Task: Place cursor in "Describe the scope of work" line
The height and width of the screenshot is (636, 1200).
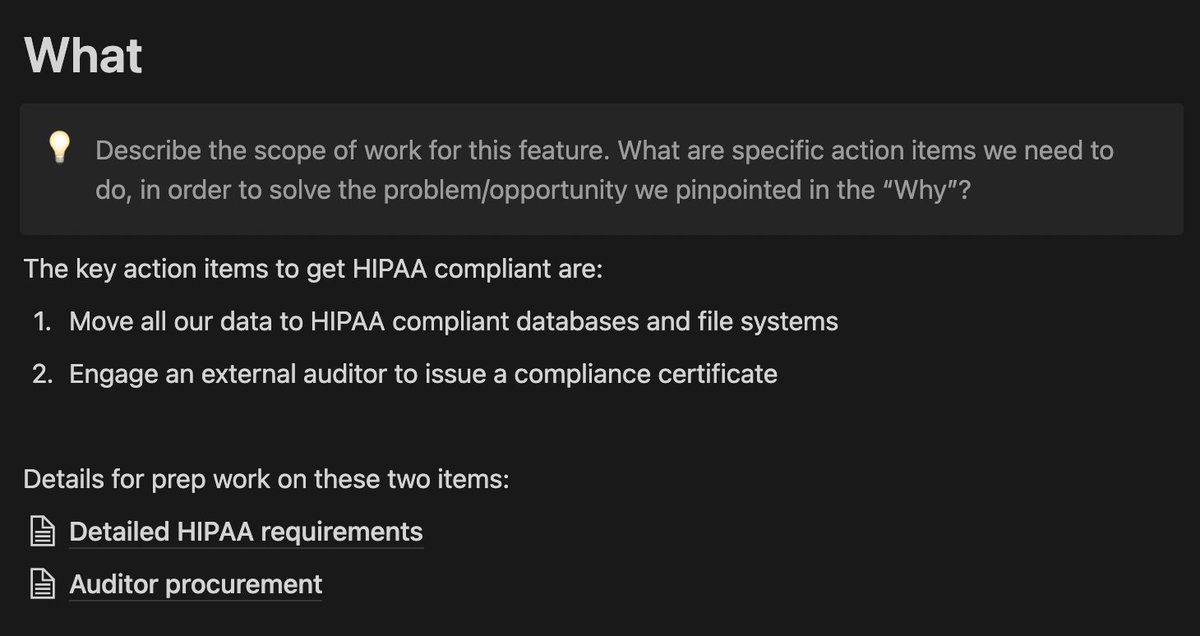Action: coord(604,152)
